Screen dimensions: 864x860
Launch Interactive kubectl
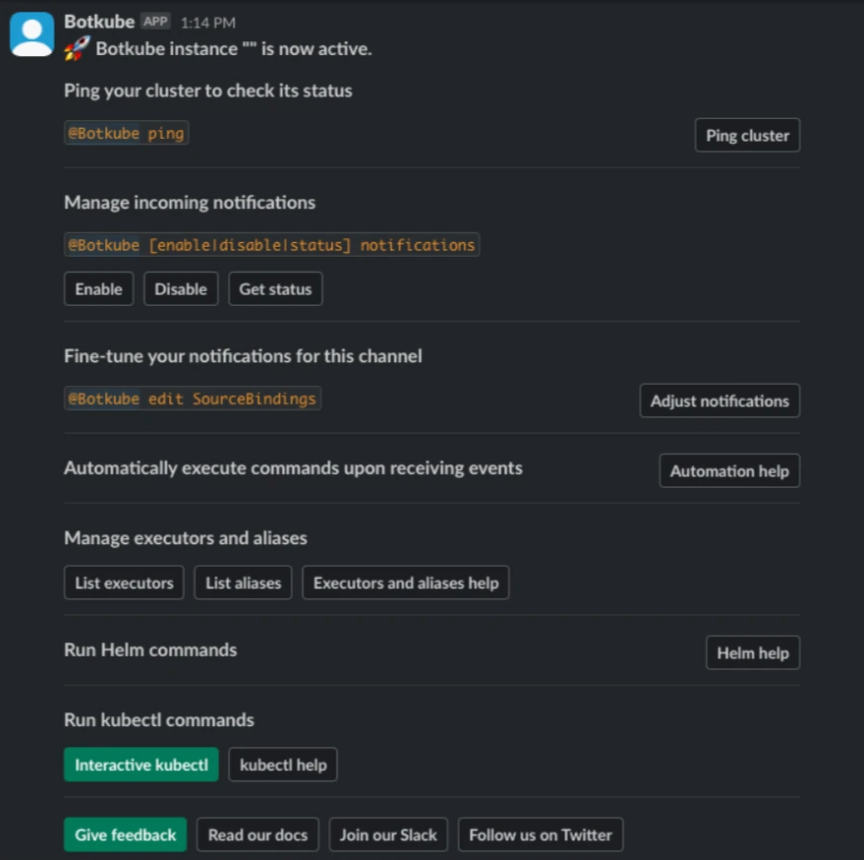pyautogui.click(x=141, y=765)
